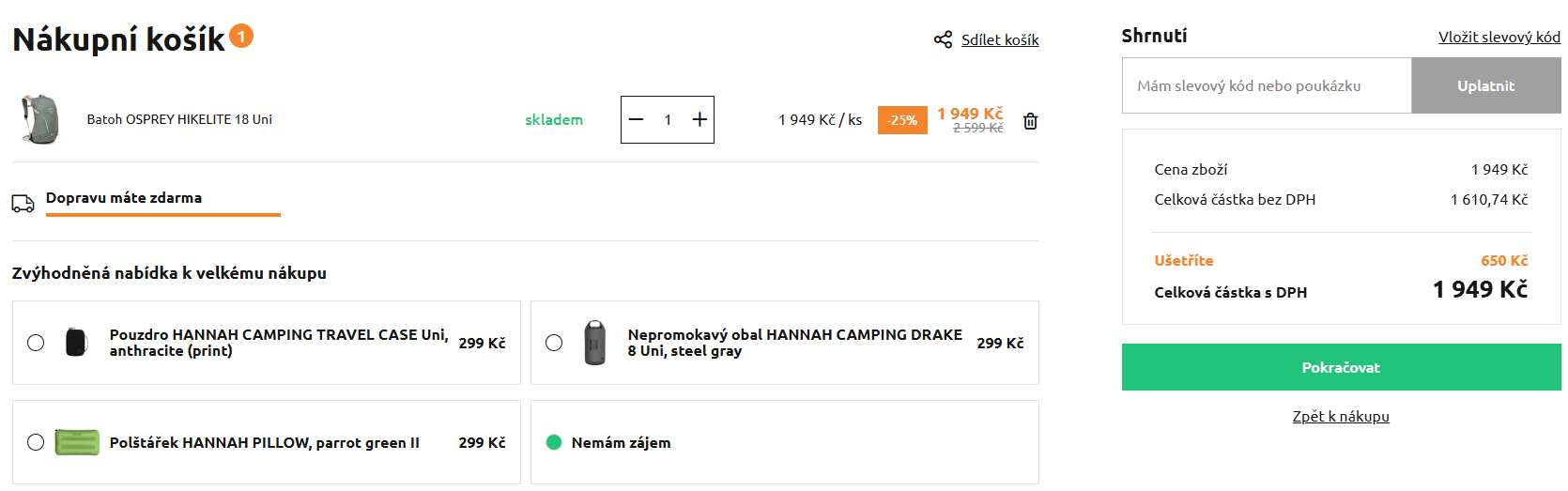Open the Osprey Hikelite backpack thumbnail
The height and width of the screenshot is (491, 1568).
pyautogui.click(x=39, y=119)
